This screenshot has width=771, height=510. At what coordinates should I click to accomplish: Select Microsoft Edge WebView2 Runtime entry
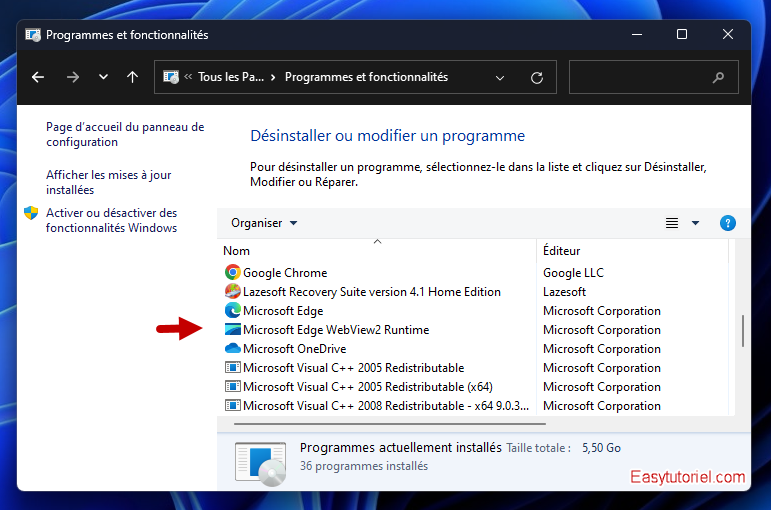point(336,330)
